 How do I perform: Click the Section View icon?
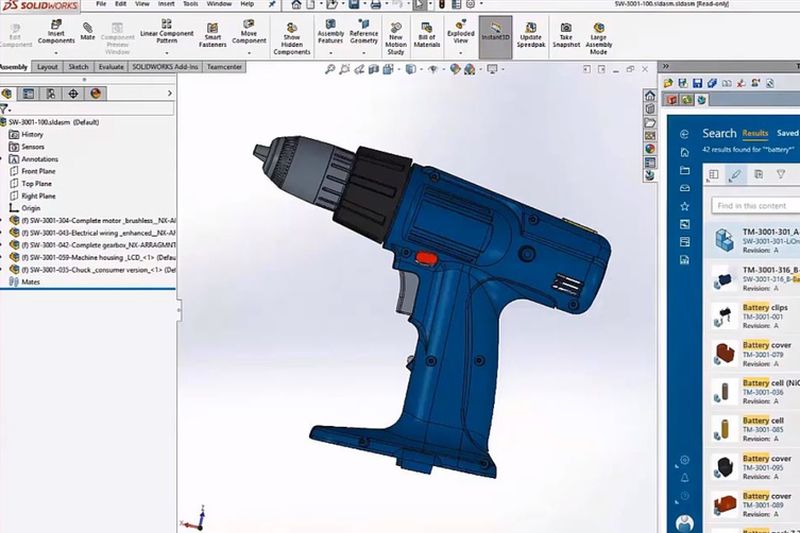click(374, 69)
